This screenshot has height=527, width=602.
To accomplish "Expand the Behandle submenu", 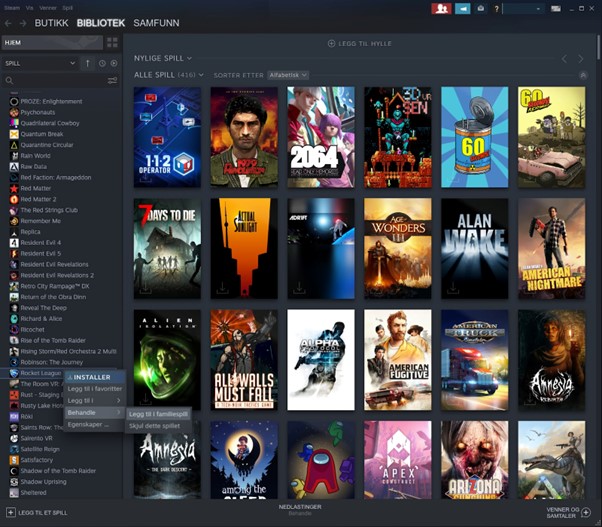I will (x=94, y=413).
